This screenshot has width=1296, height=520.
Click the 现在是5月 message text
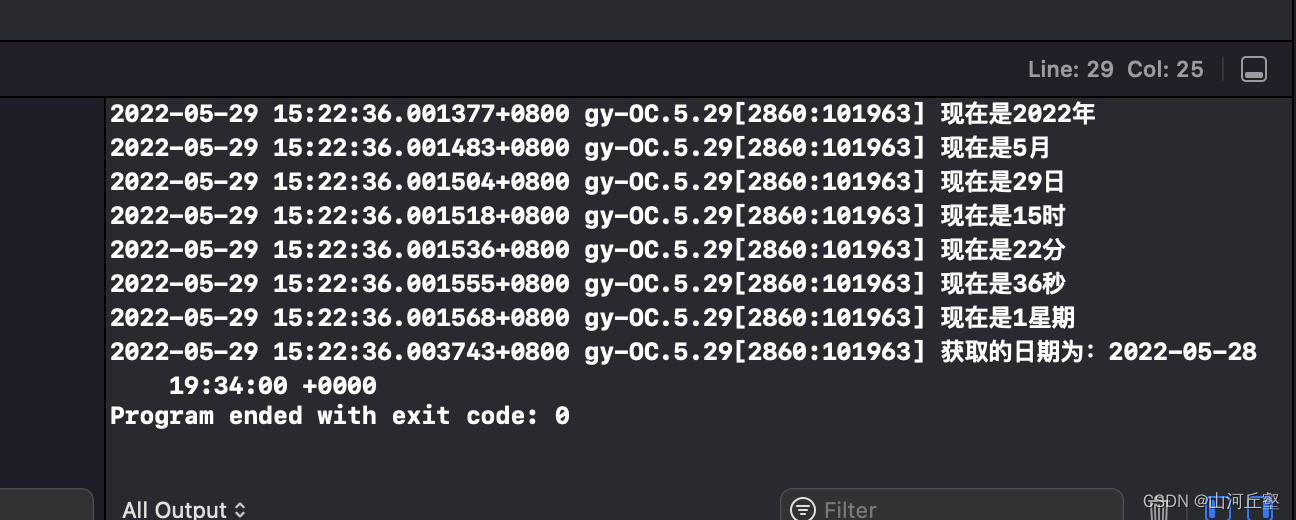point(995,148)
